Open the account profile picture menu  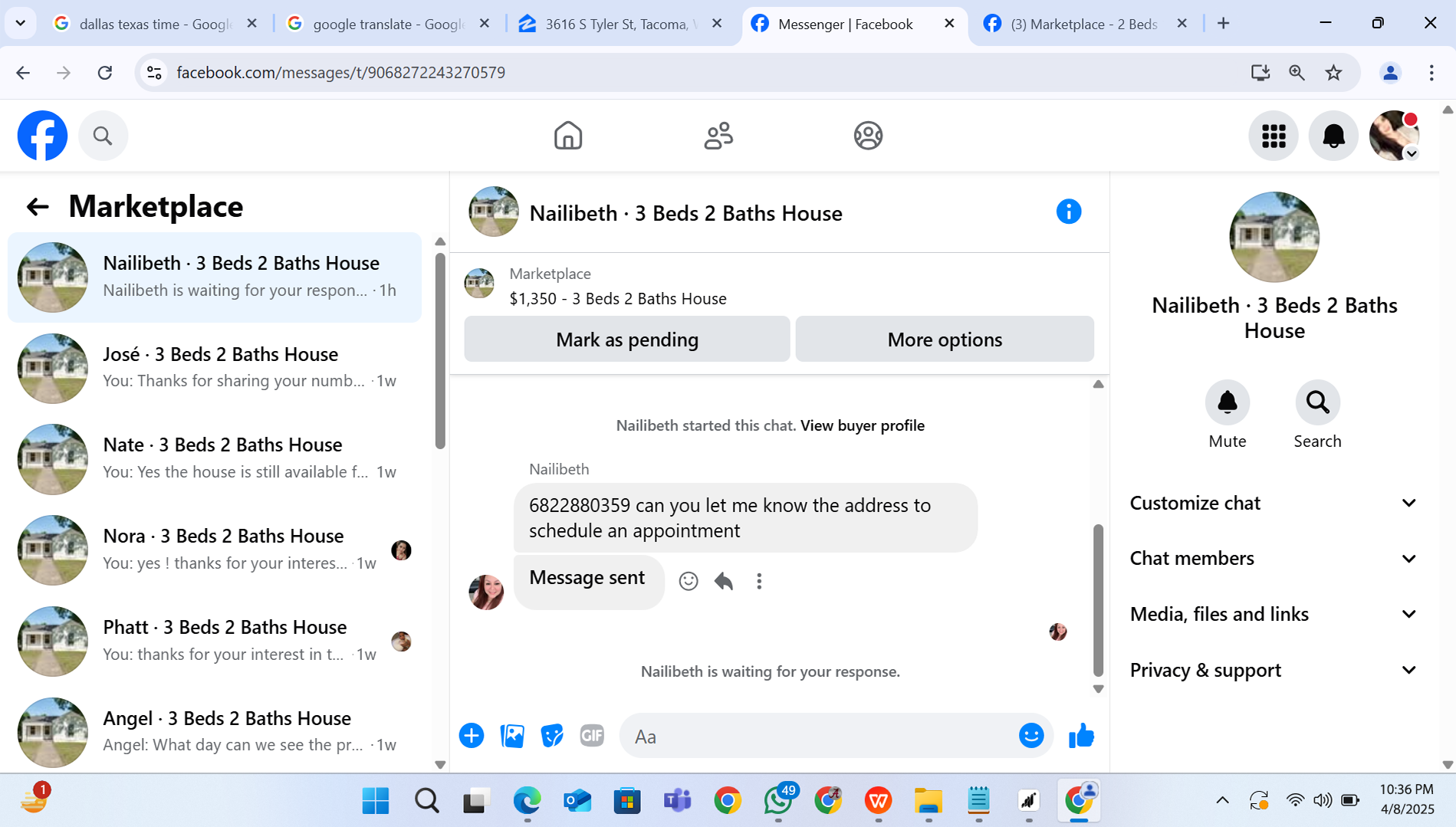(1394, 136)
